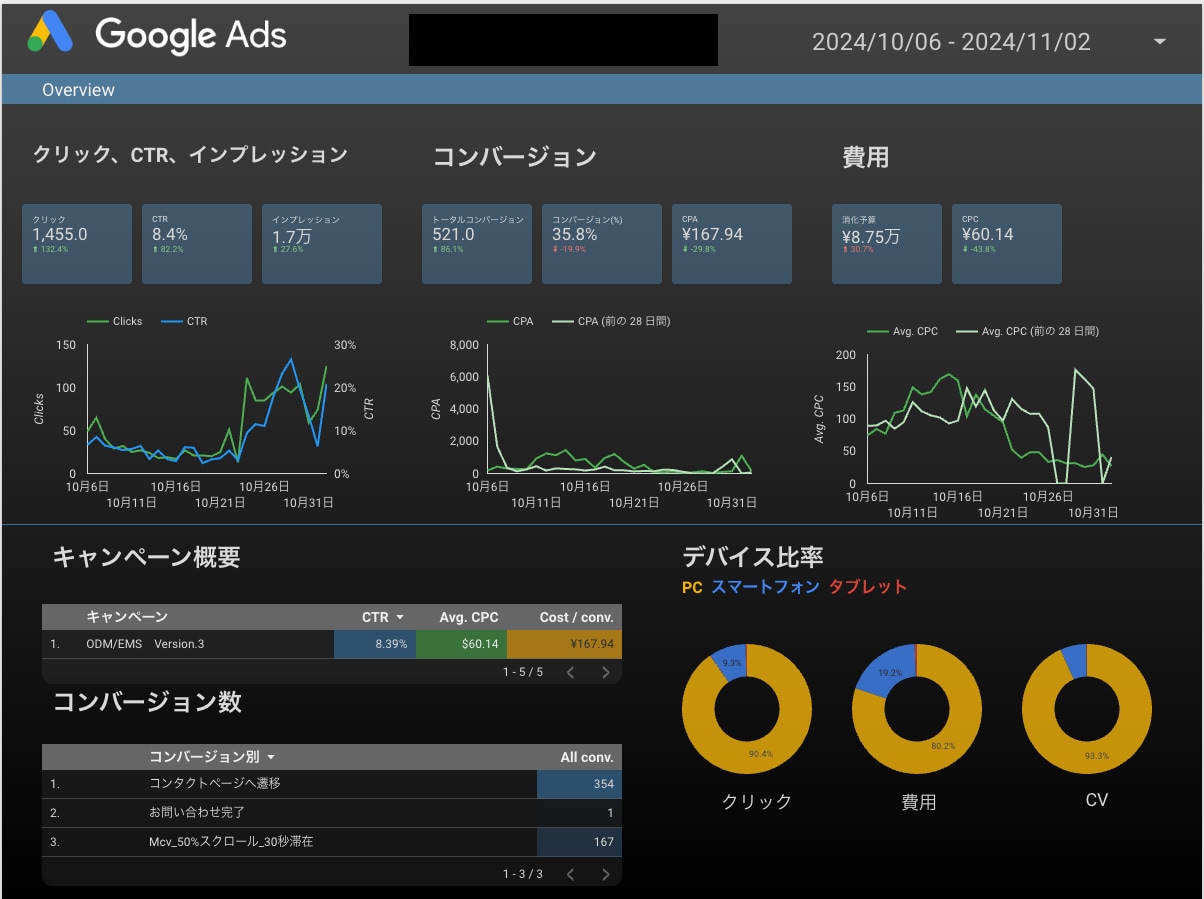This screenshot has width=1204, height=899.
Task: Click the コンバージョン数 section heading
Action: 147,702
